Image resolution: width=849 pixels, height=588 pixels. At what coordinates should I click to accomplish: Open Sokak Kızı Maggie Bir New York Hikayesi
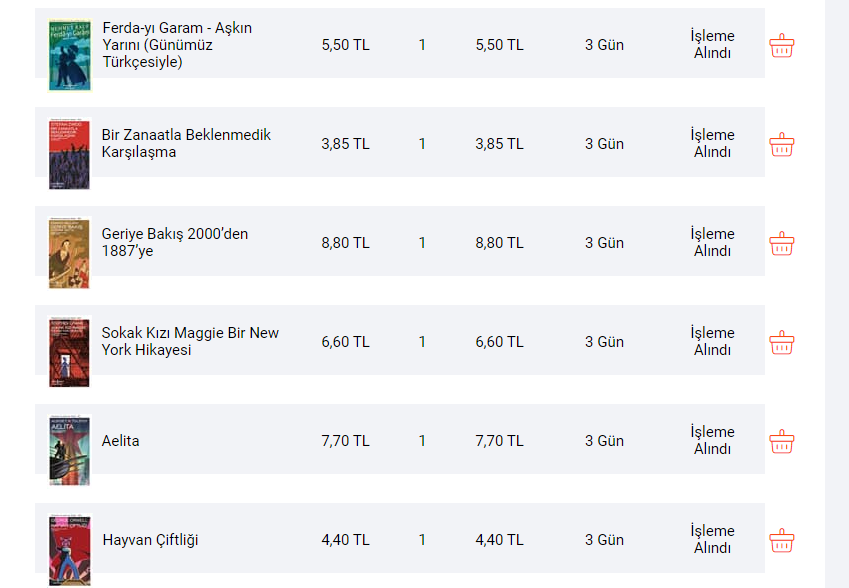(x=190, y=342)
